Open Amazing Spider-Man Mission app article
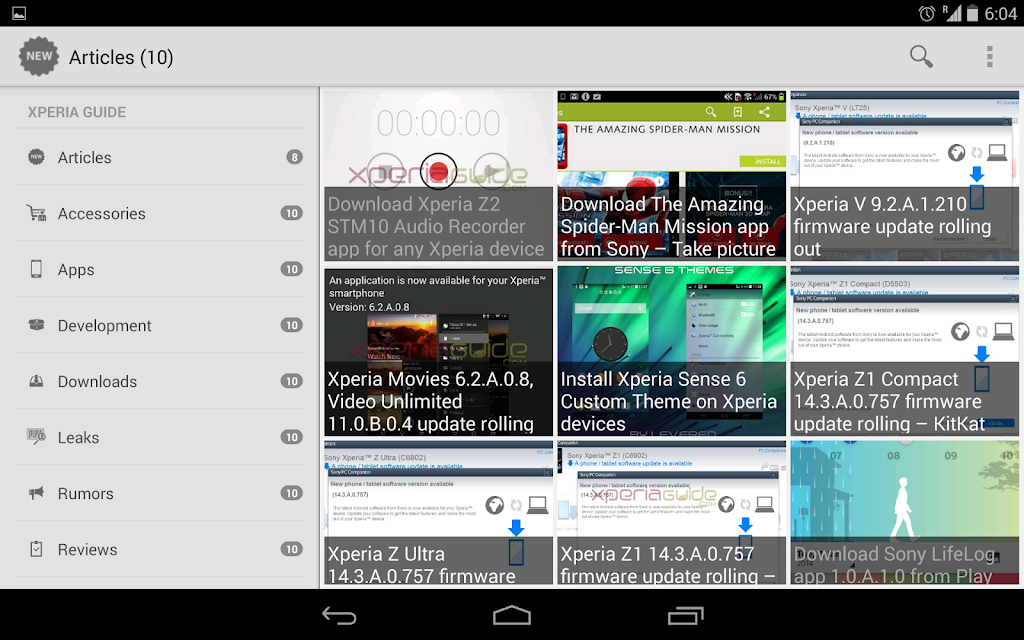1024x640 pixels. (x=671, y=176)
